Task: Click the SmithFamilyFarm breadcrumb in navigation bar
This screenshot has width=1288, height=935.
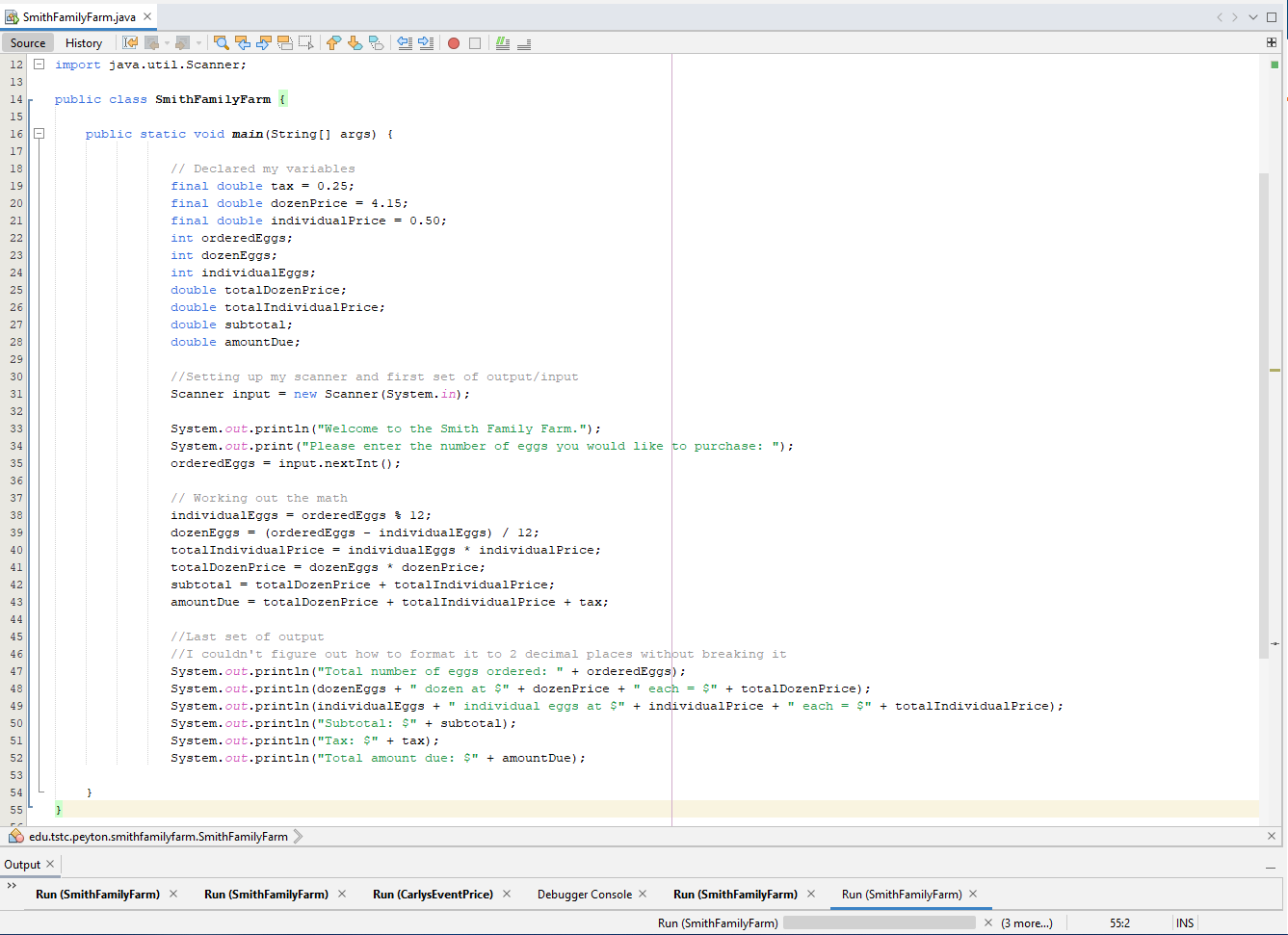Action: pyautogui.click(x=158, y=837)
